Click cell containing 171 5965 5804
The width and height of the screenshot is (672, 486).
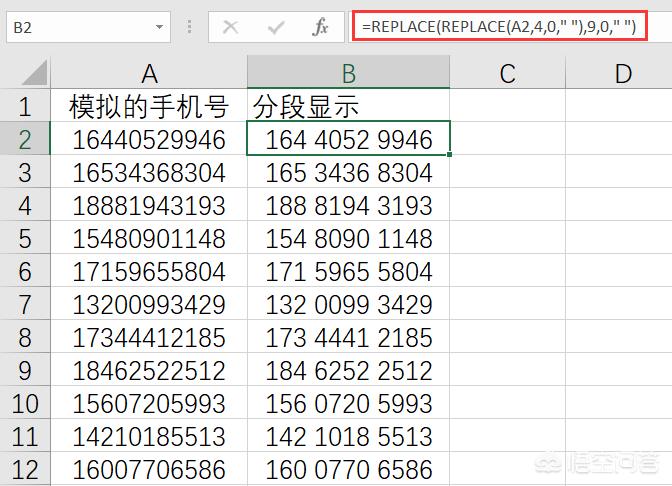348,270
